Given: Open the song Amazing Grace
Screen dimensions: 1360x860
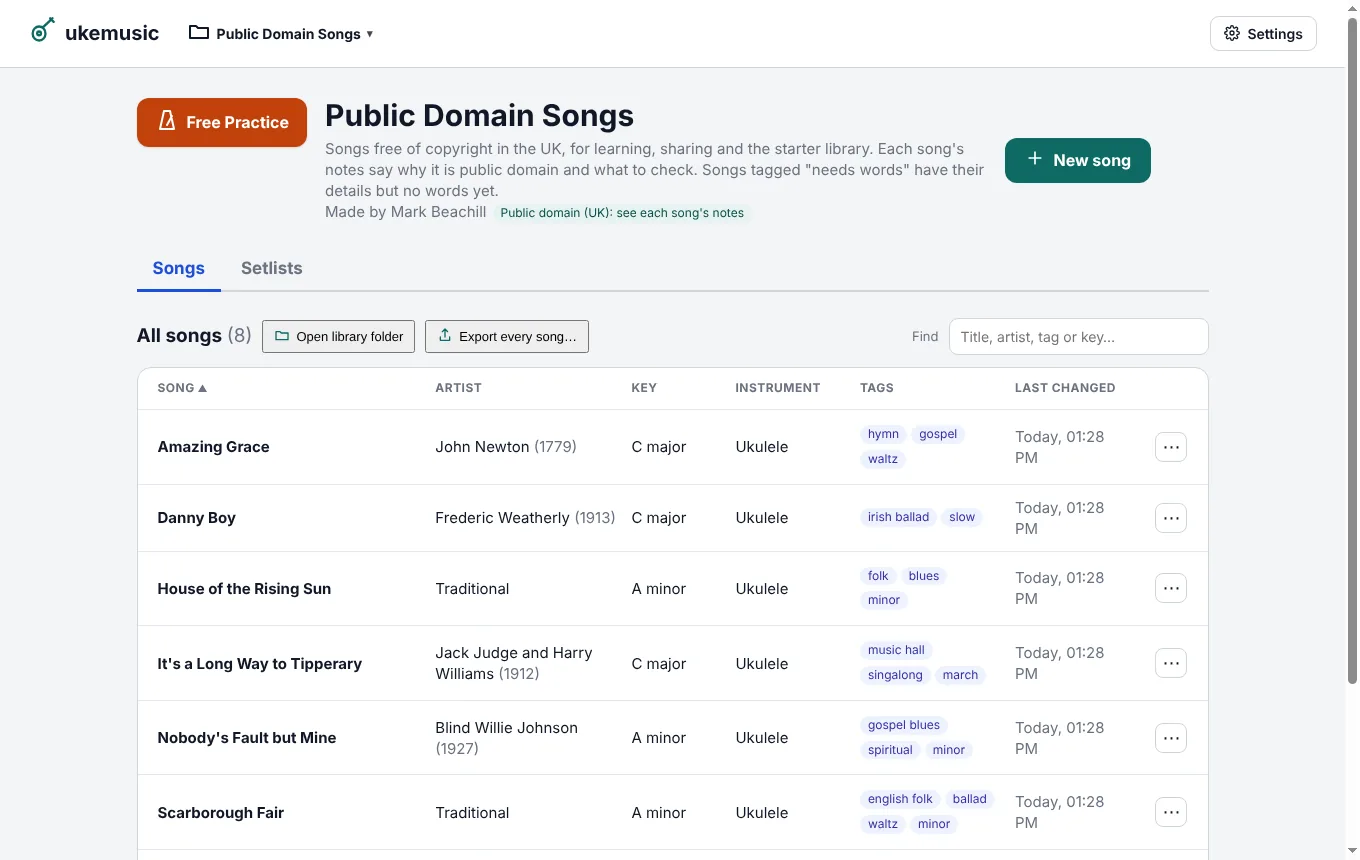Looking at the screenshot, I should coord(213,447).
